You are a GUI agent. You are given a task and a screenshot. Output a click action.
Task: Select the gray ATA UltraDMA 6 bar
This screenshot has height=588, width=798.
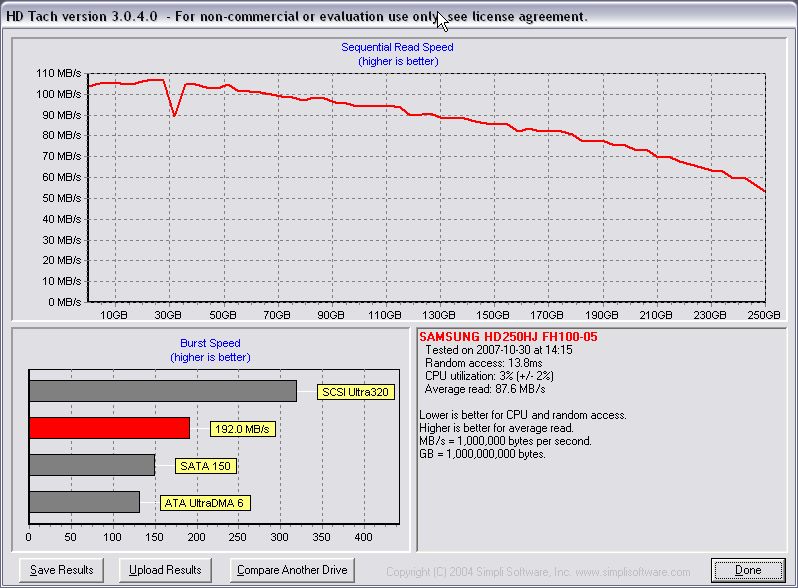(x=84, y=502)
